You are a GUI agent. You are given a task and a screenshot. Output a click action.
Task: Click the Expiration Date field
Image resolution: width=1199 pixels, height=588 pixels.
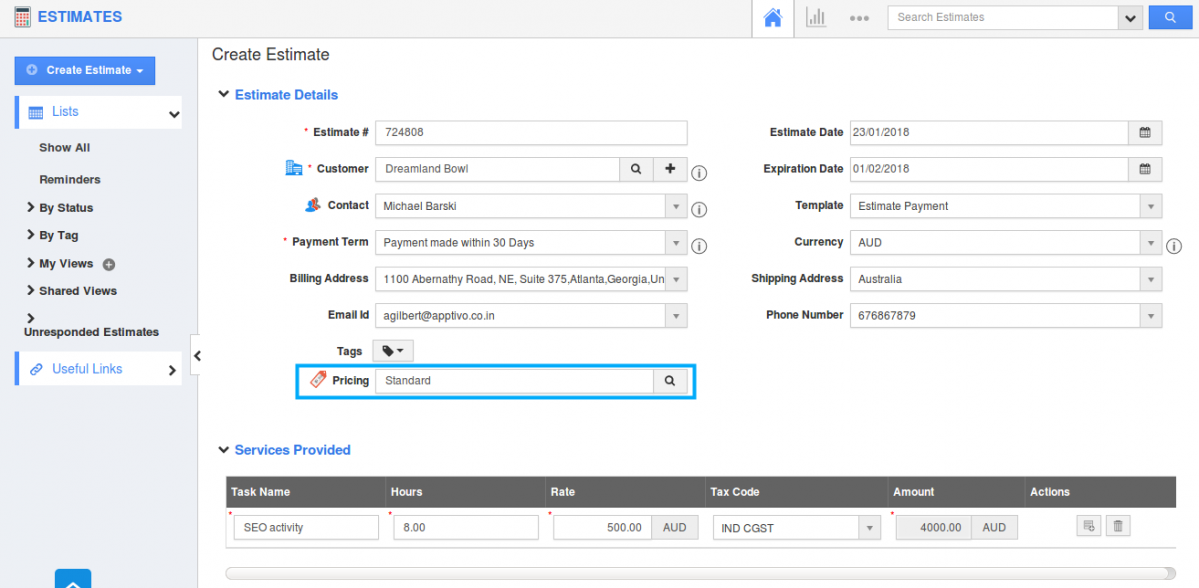989,169
